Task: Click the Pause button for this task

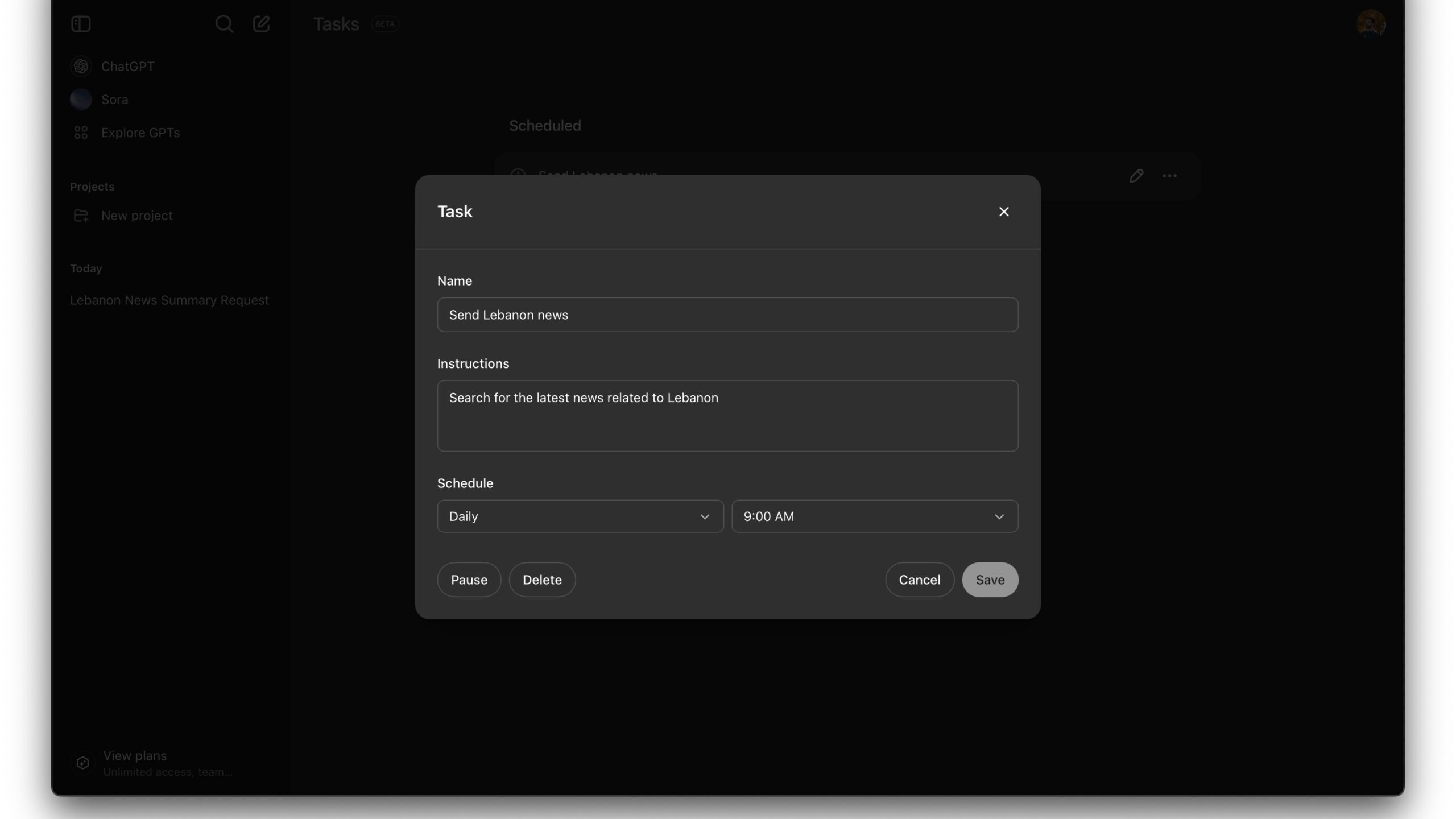Action: [x=469, y=579]
